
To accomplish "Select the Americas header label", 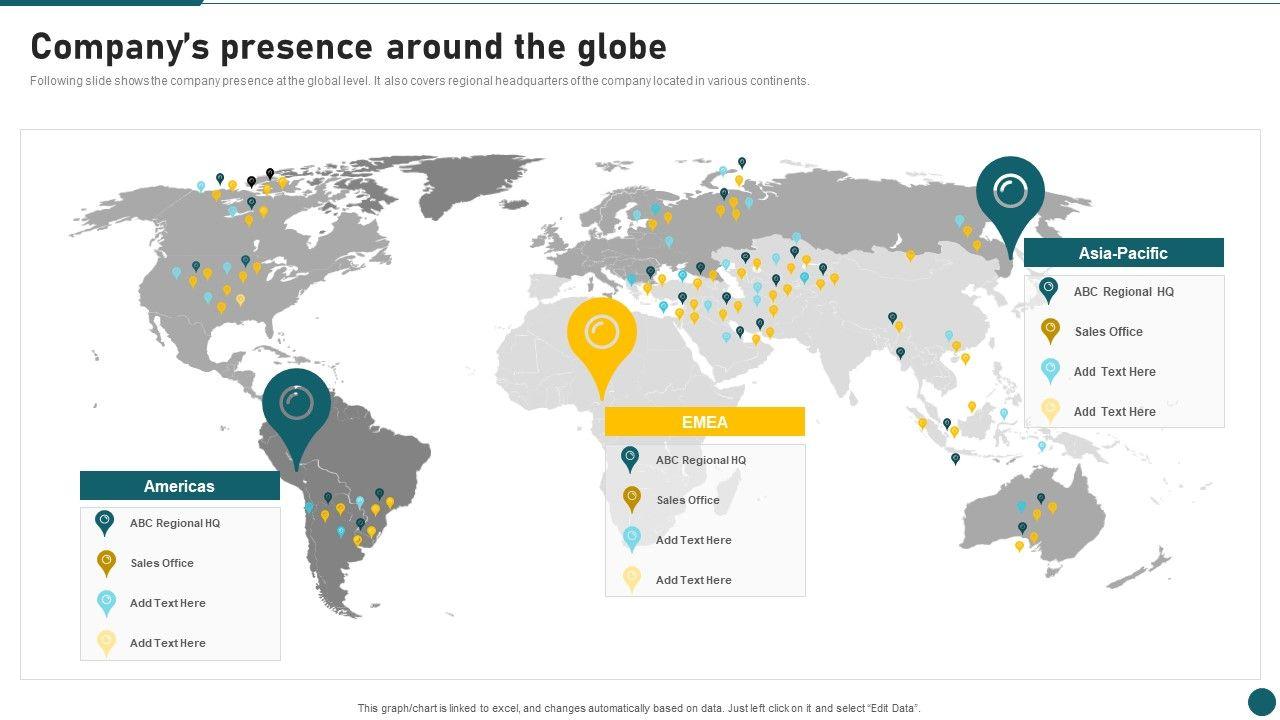I will pos(180,486).
